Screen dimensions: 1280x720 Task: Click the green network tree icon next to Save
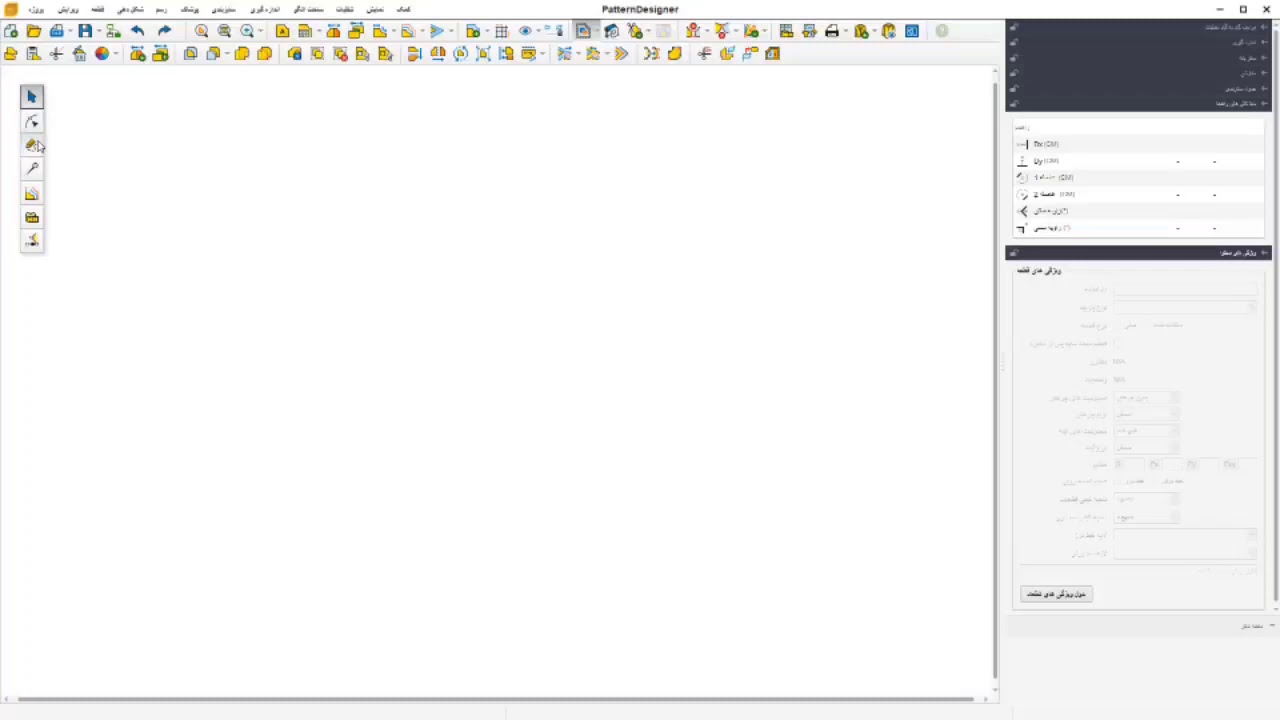tap(112, 31)
